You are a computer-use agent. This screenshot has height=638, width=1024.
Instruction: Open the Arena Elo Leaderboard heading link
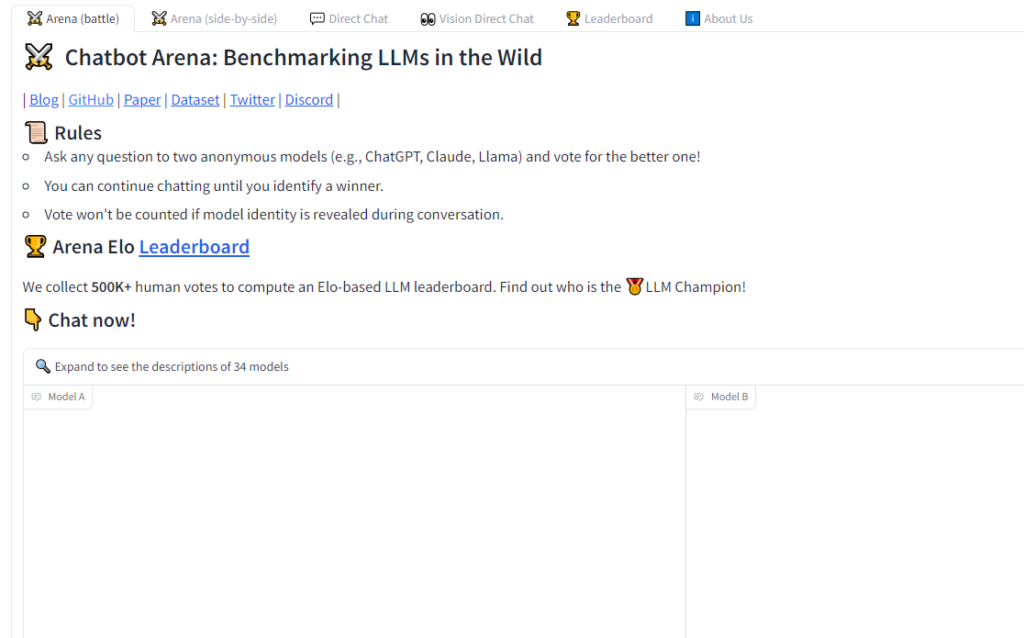coord(194,247)
